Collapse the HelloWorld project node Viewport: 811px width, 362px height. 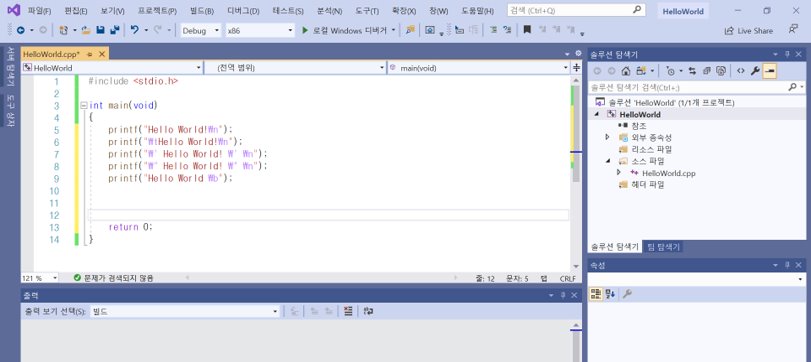(x=596, y=114)
